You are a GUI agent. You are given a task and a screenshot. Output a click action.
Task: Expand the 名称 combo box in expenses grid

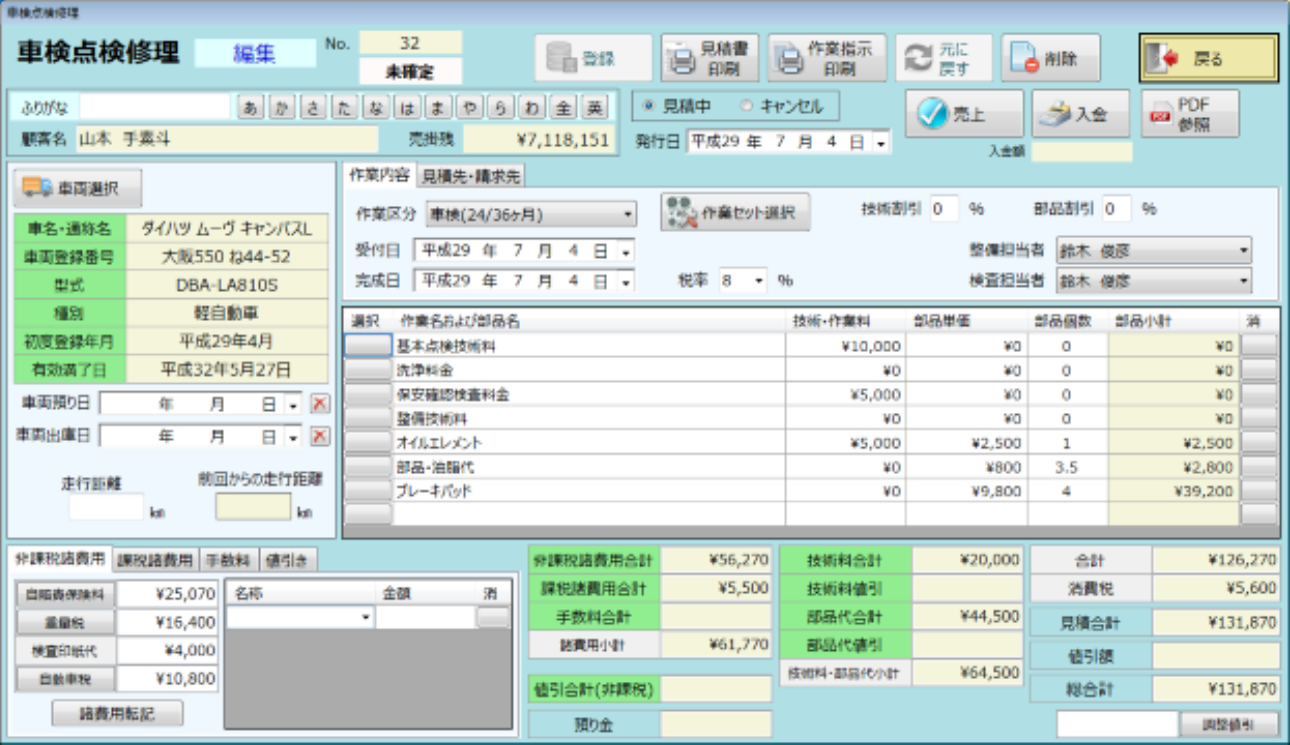pos(367,618)
